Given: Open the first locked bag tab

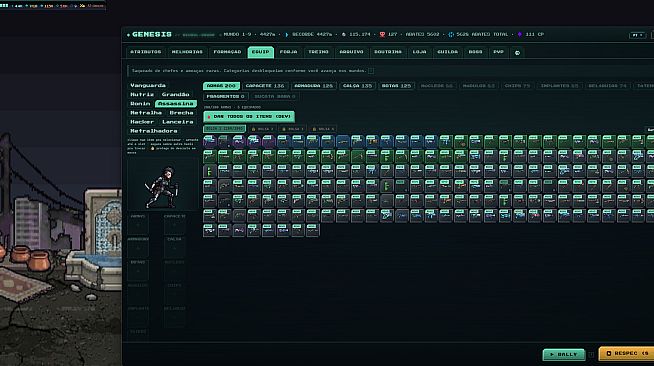Looking at the screenshot, I should click(x=262, y=129).
